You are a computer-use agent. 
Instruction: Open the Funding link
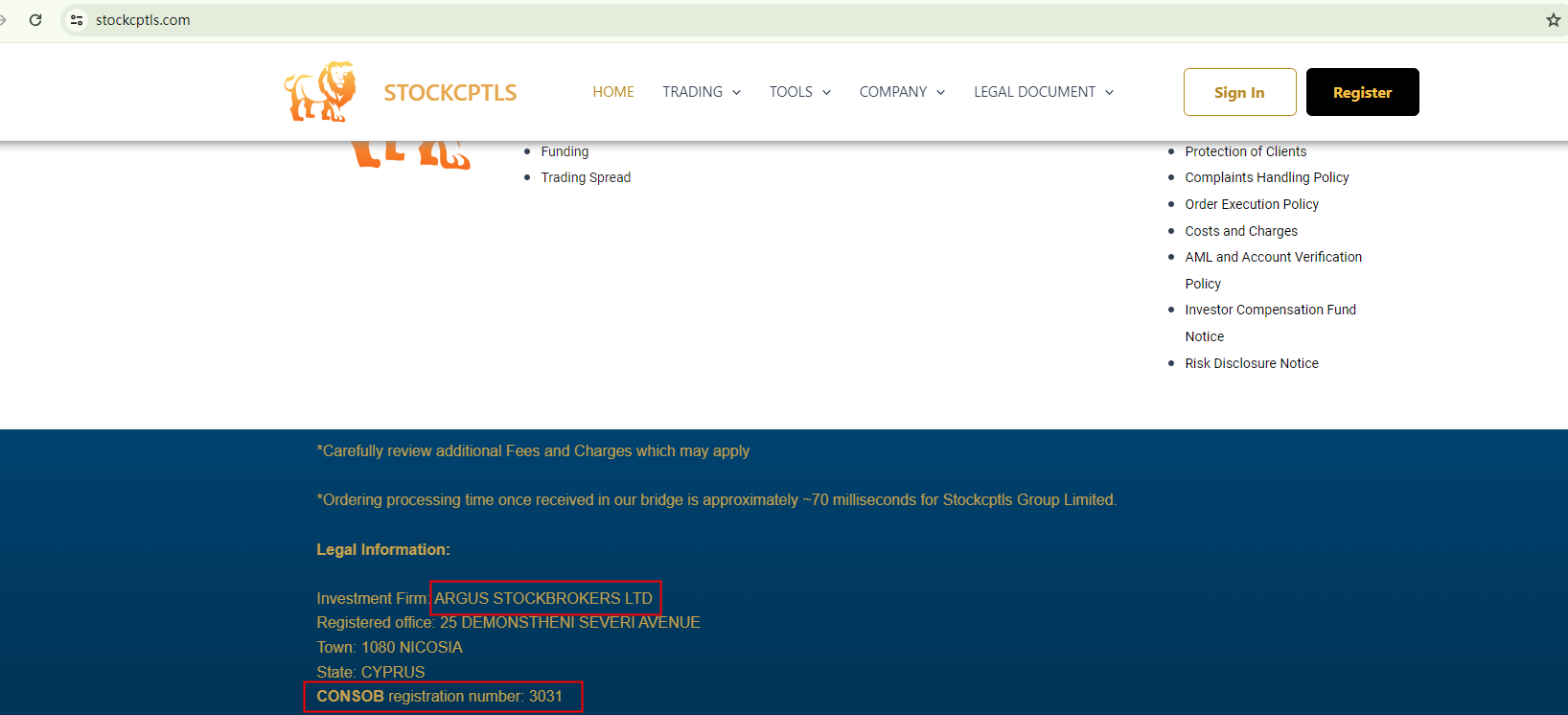565,151
